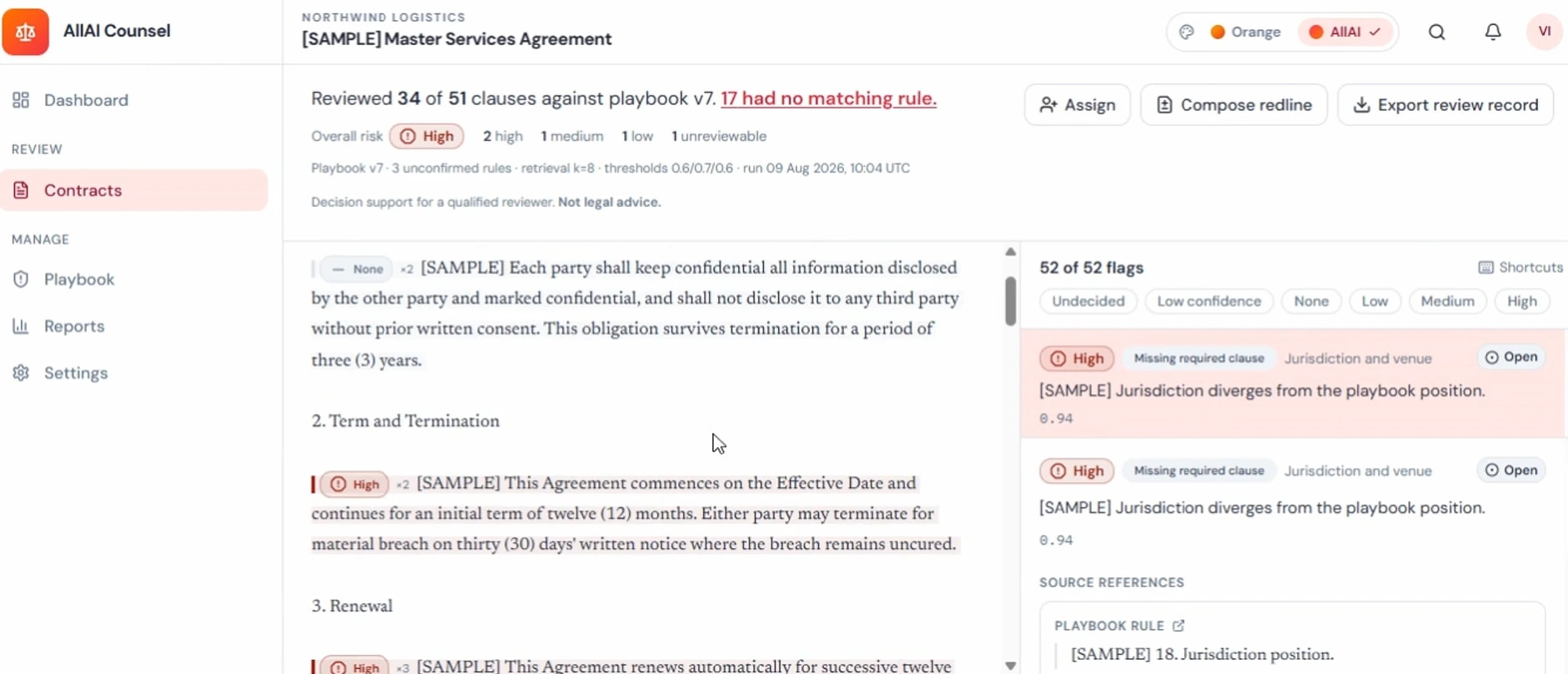Click the Assign button

1078,105
